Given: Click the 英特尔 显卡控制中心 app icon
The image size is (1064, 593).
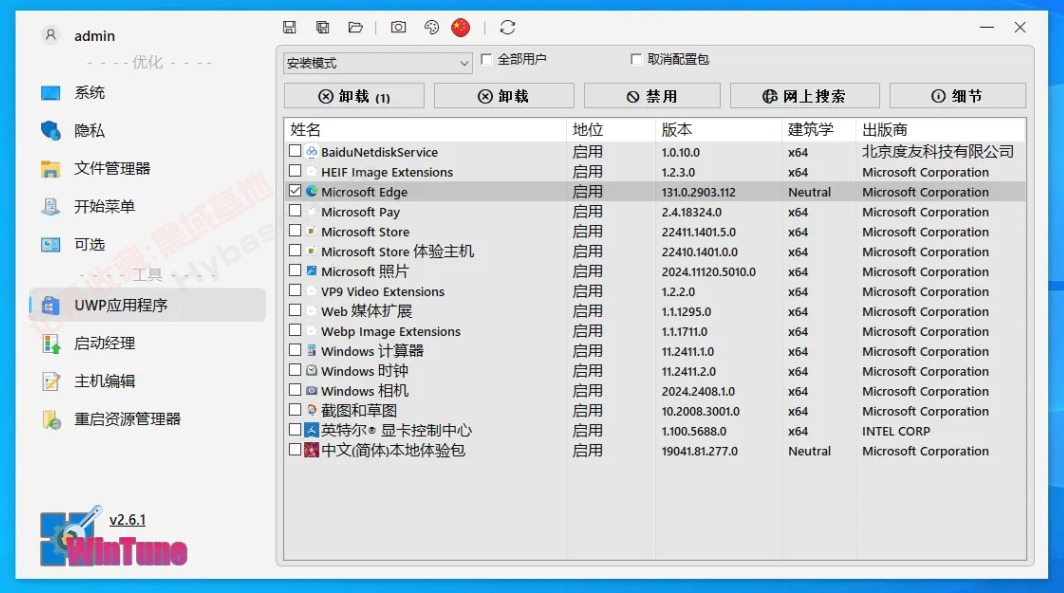Looking at the screenshot, I should tap(311, 430).
